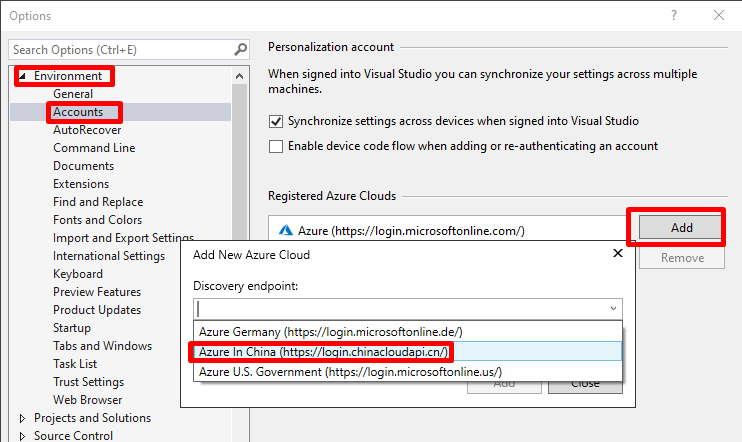Click the search magnifier icon in Options
The width and height of the screenshot is (742, 442).
pyautogui.click(x=241, y=49)
